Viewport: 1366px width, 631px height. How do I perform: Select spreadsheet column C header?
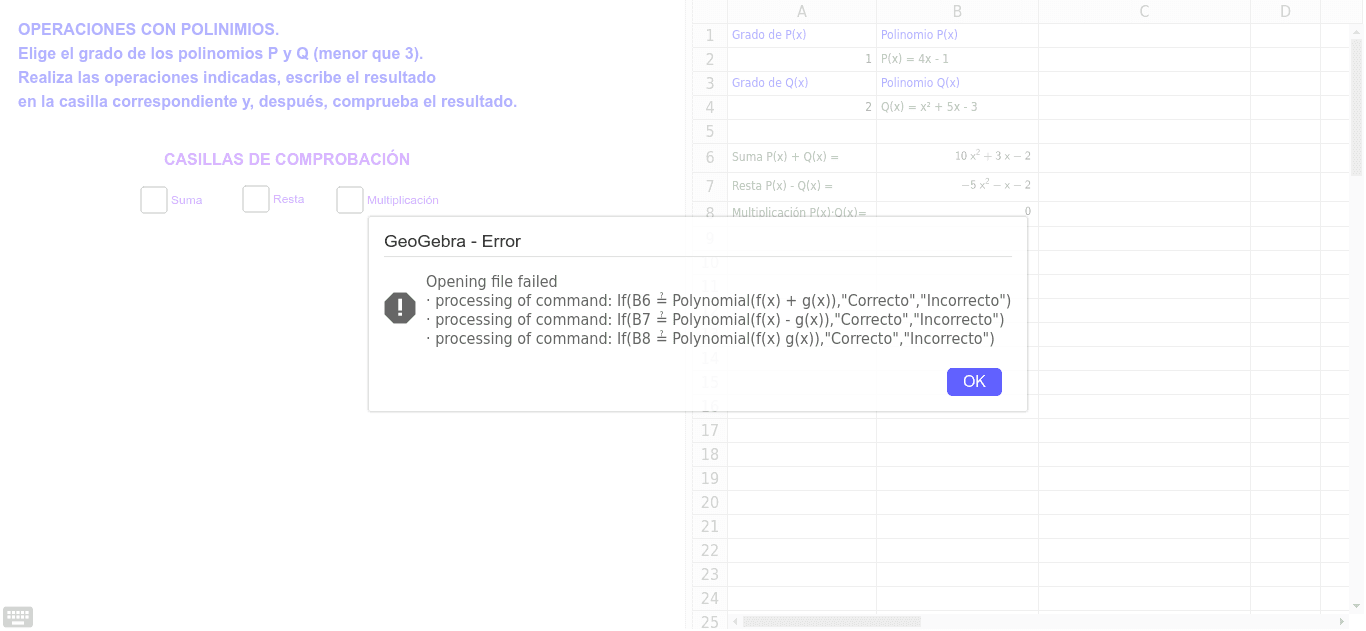pyautogui.click(x=1144, y=12)
